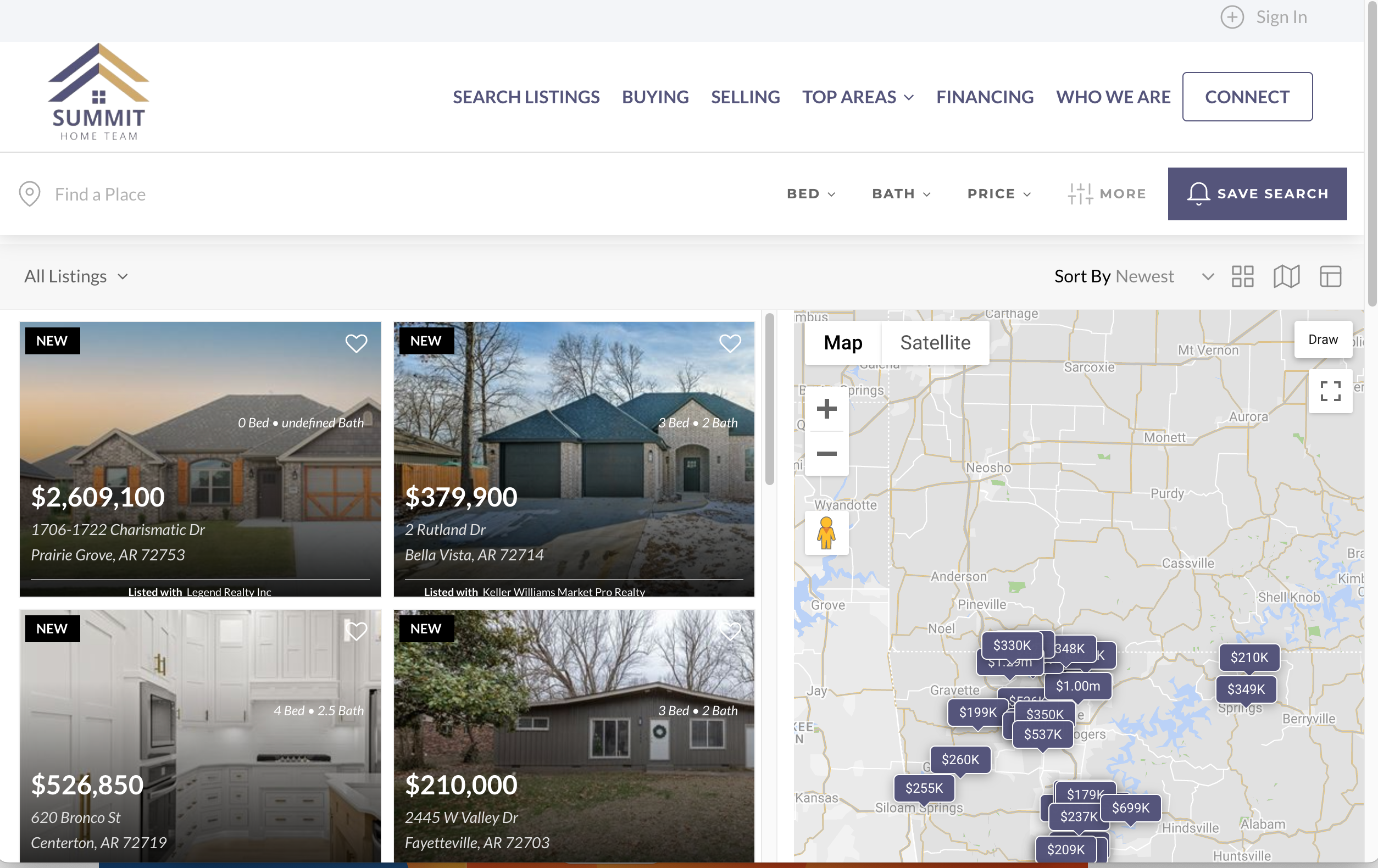Screen dimensions: 1378x868
Task: Open the BED filter dropdown
Action: [811, 194]
